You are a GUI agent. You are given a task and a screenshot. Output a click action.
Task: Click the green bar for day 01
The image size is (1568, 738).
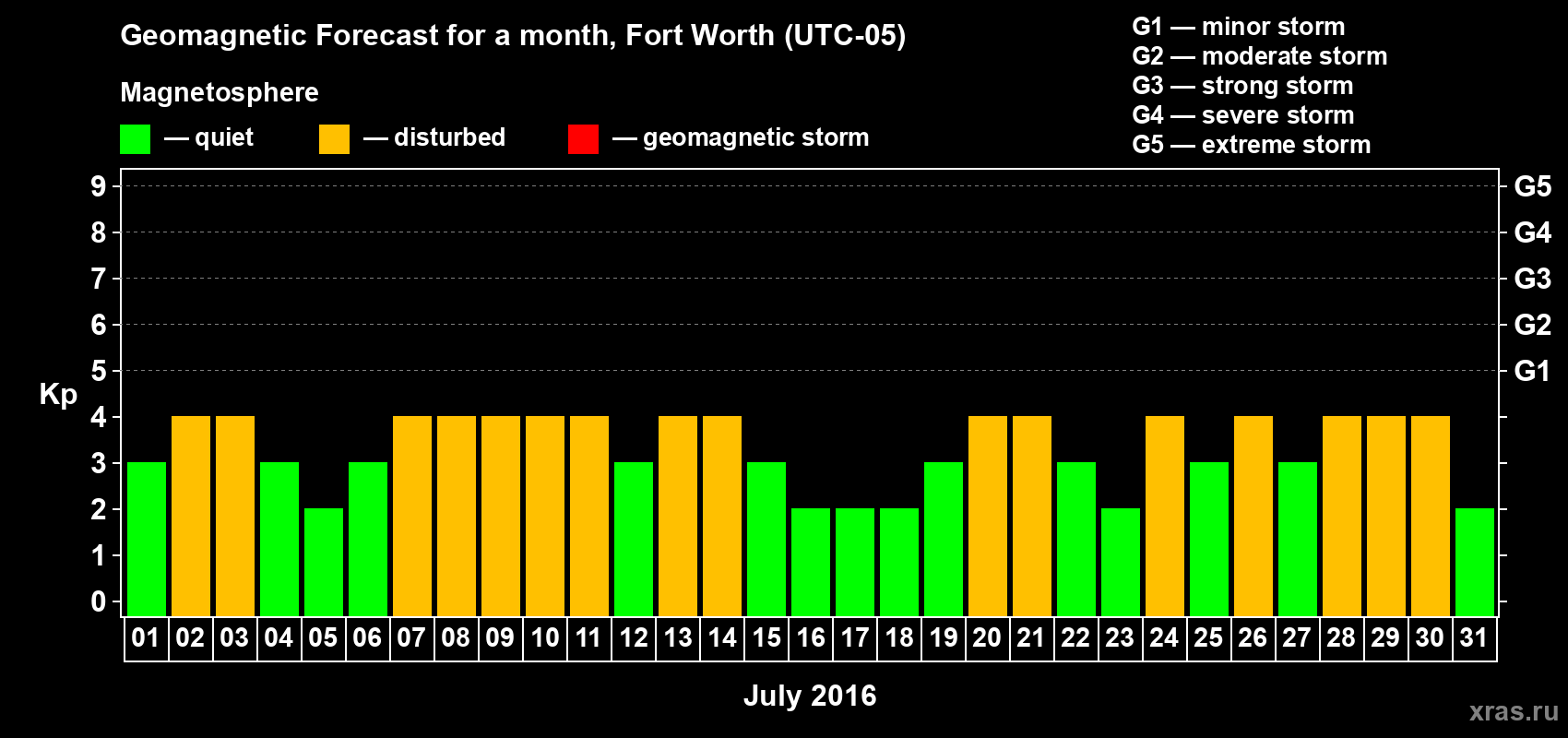coord(147,540)
